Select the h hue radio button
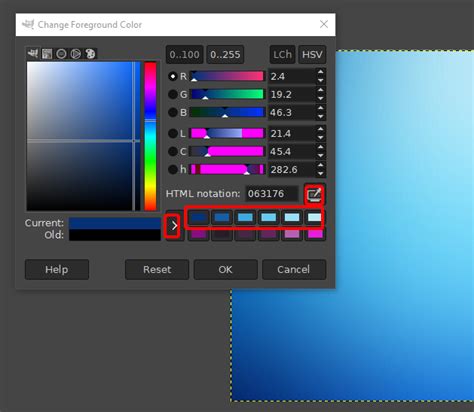The width and height of the screenshot is (474, 412). 173,170
